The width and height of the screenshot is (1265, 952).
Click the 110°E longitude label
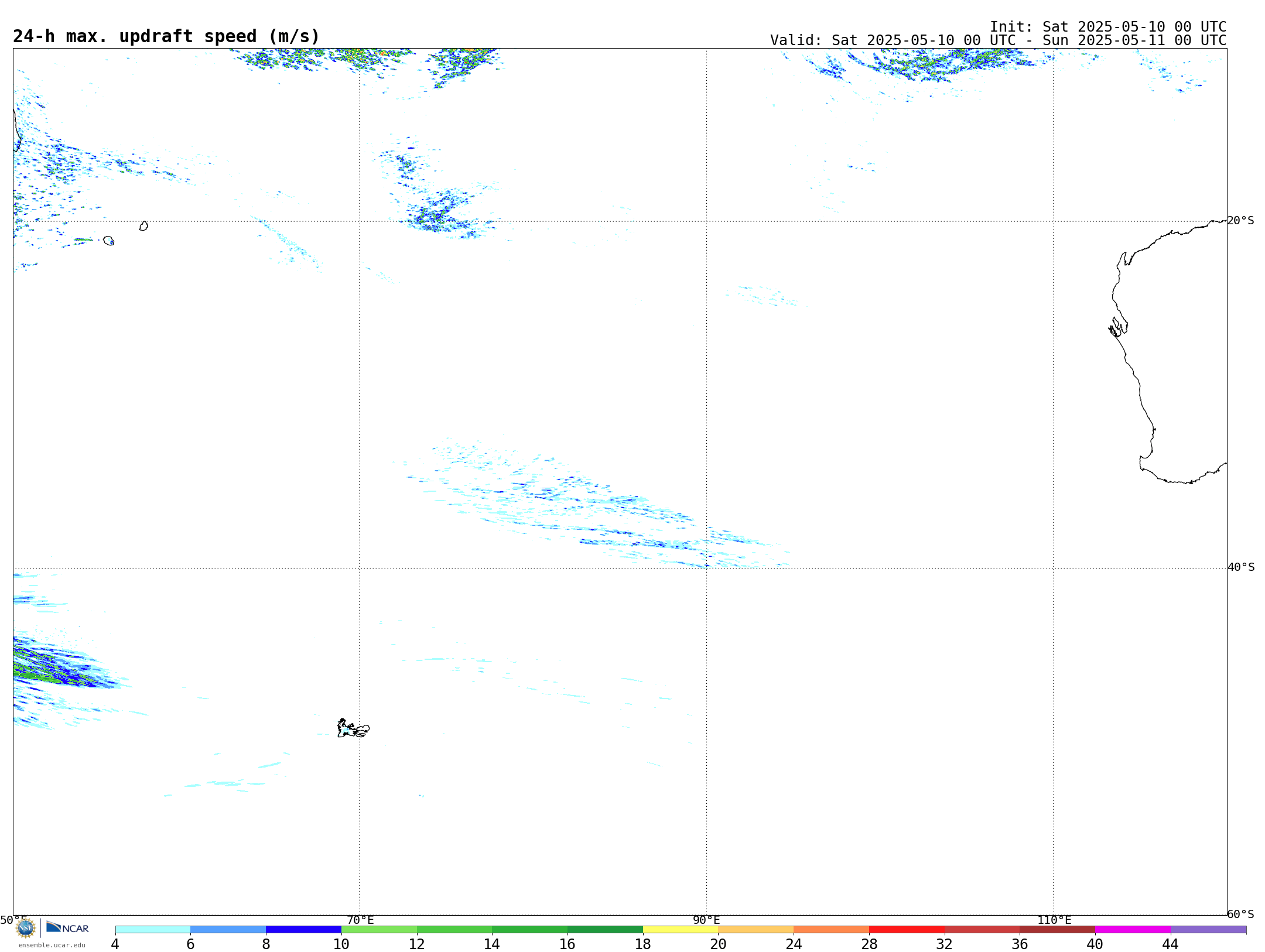tap(1054, 920)
